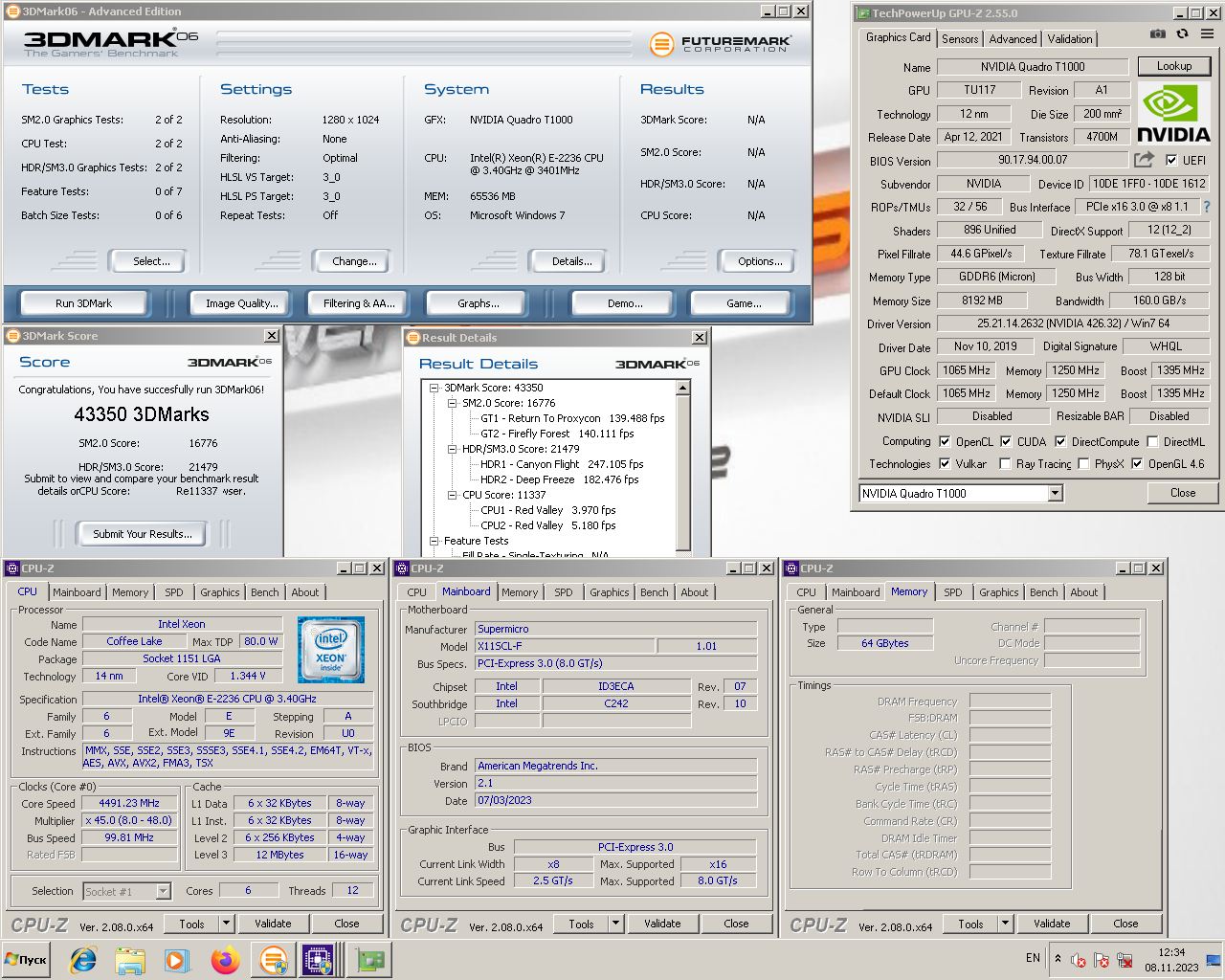Image resolution: width=1225 pixels, height=980 pixels.
Task: Open Tools dropdown arrow in Mainboard window
Action: pos(615,924)
